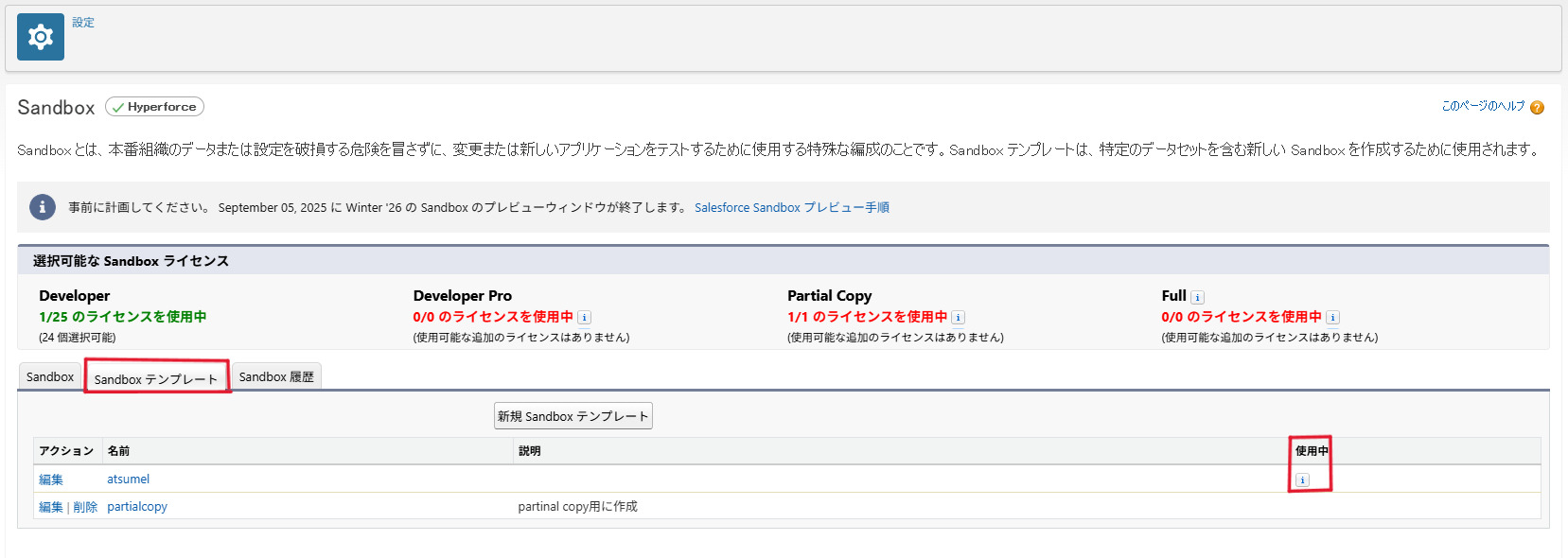Click the blue info icon in notice banner
1568x558 pixels.
(43, 207)
